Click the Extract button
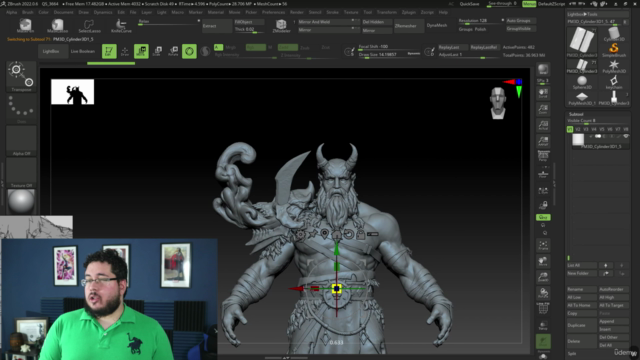 coord(217,26)
